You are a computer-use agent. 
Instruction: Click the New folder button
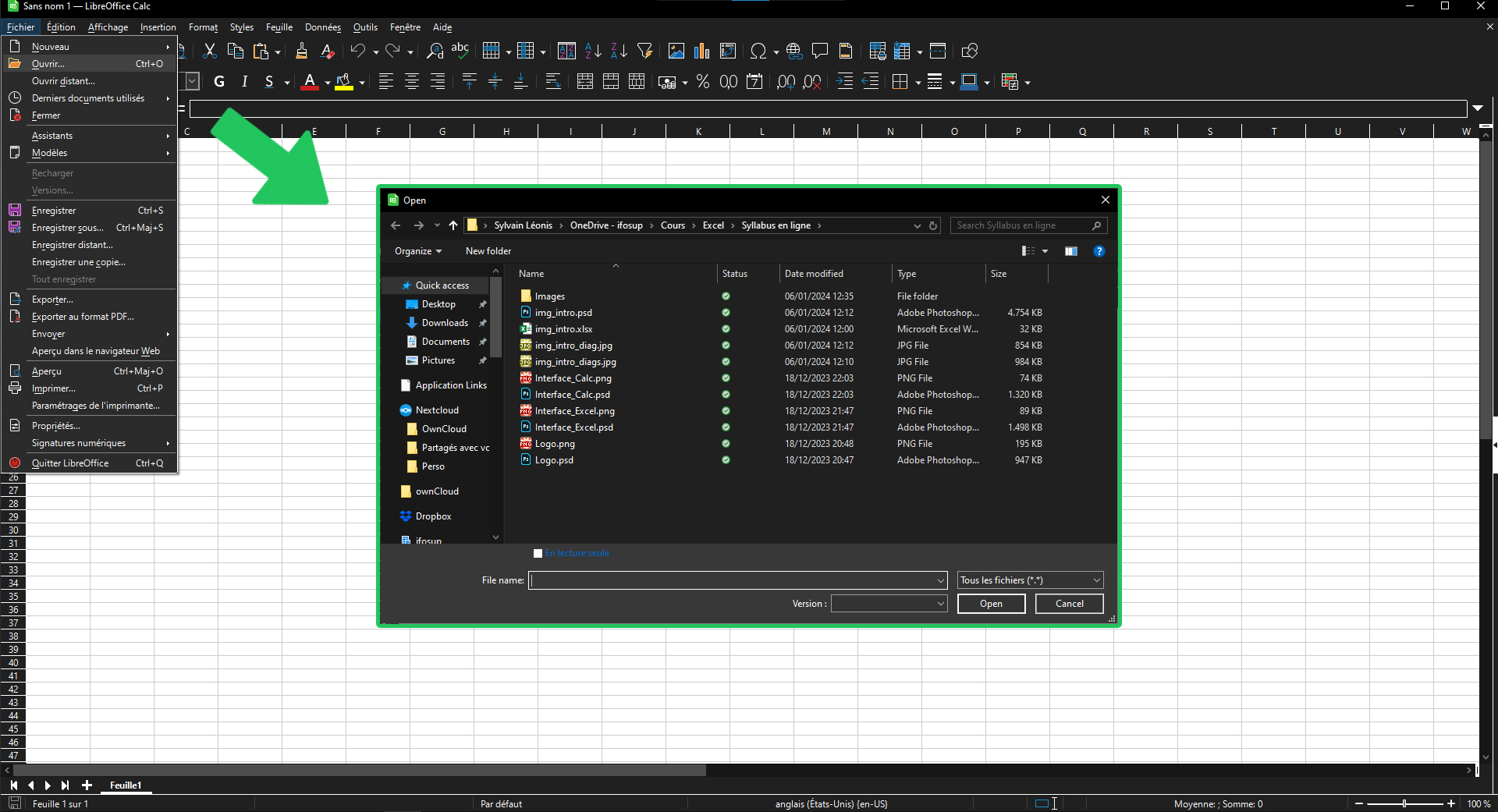(x=488, y=251)
